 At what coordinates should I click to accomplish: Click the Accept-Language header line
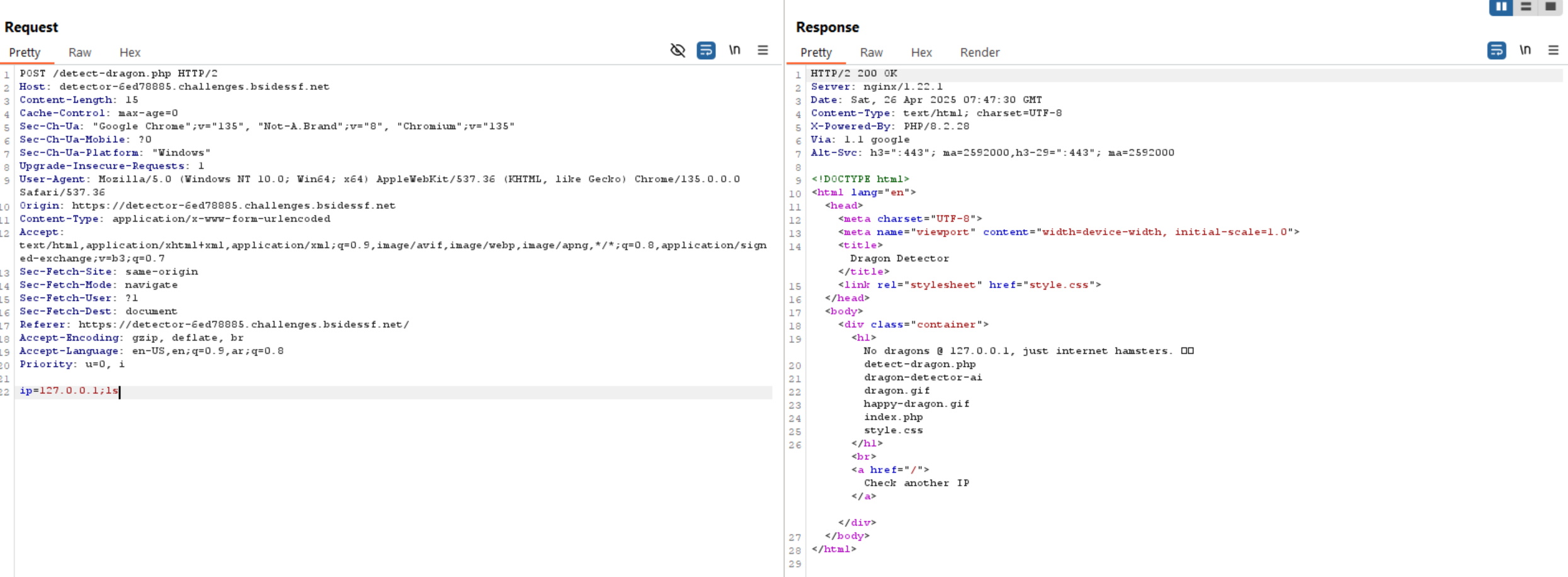click(151, 351)
